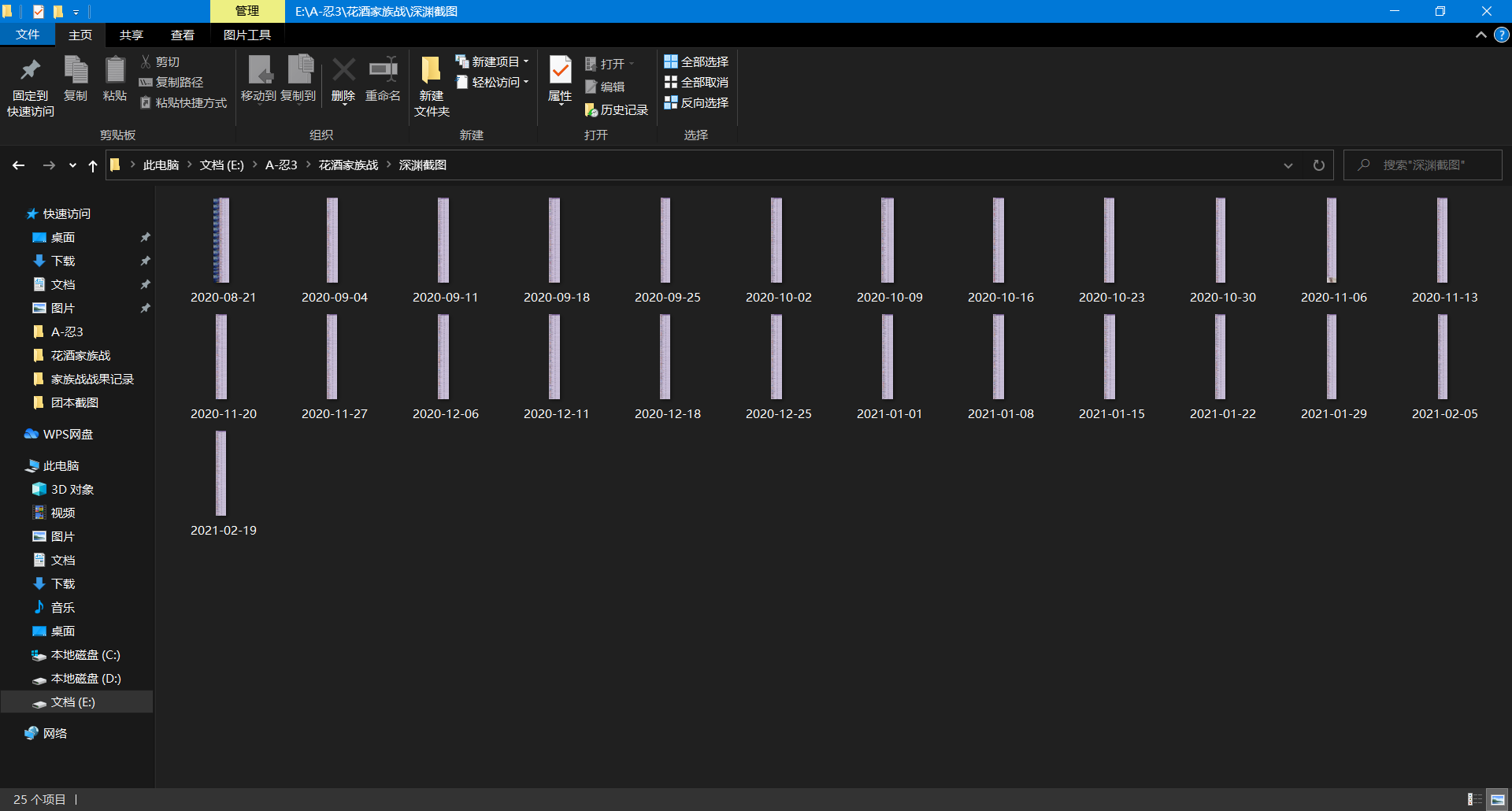Open the File menu tab

(28, 35)
